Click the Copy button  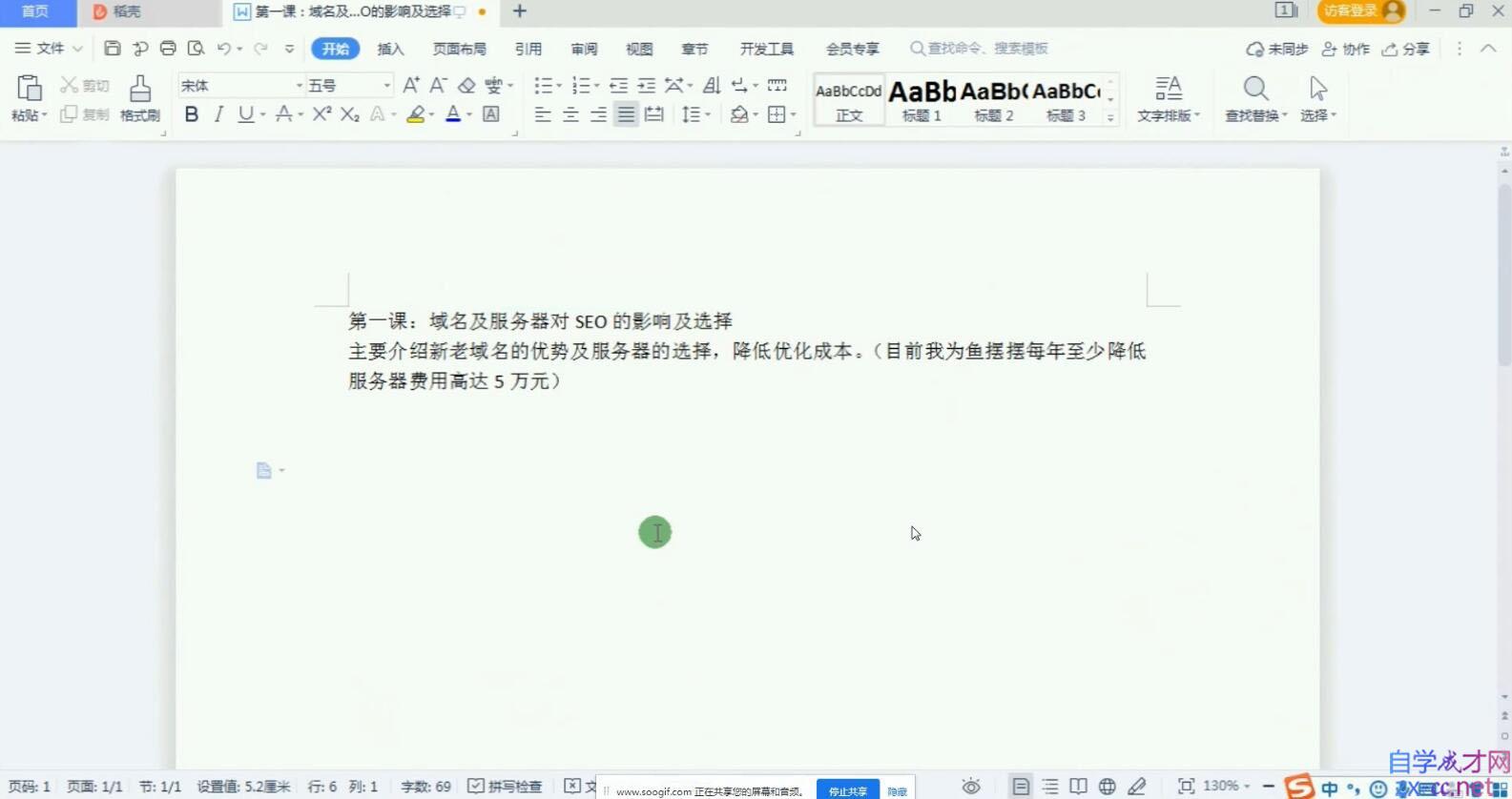point(84,114)
